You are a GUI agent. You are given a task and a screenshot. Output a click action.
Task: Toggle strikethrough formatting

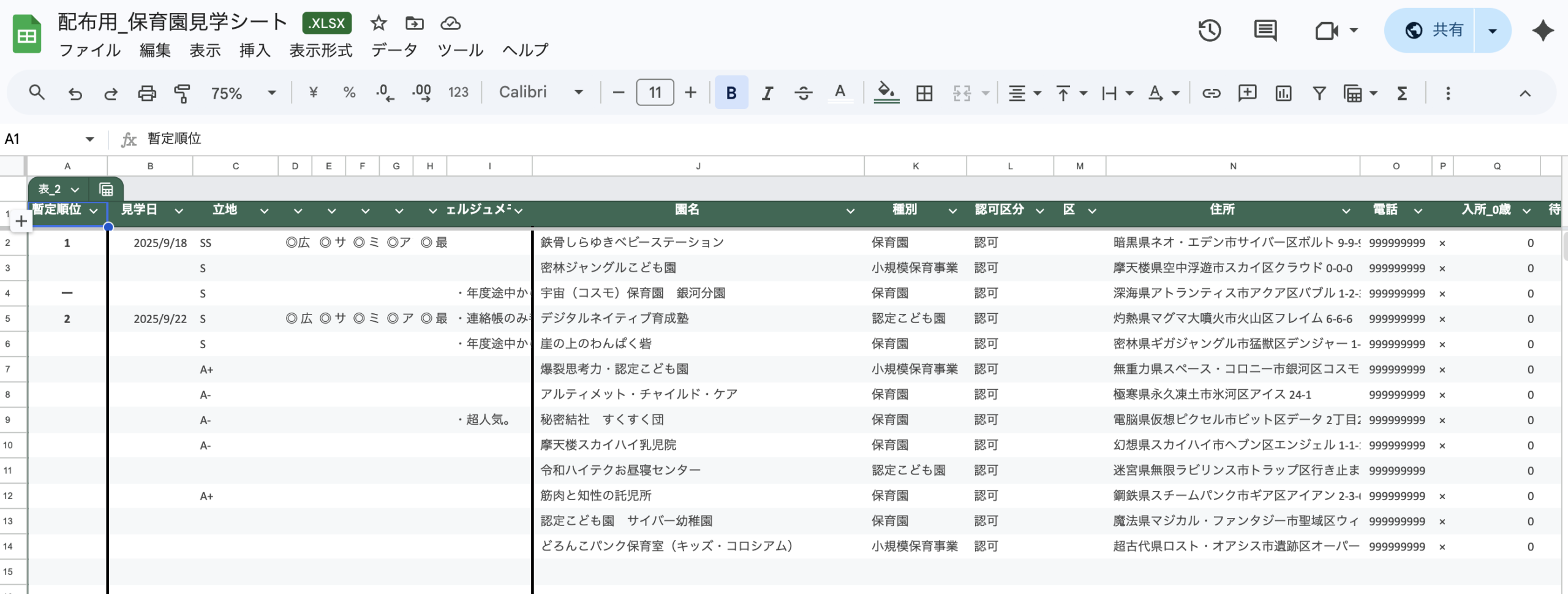tap(804, 93)
